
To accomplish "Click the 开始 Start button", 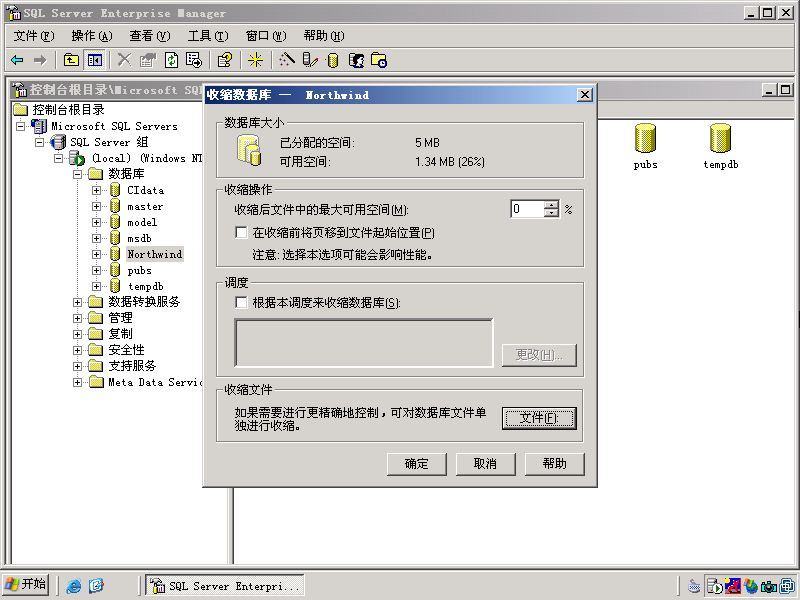I will pos(26,584).
